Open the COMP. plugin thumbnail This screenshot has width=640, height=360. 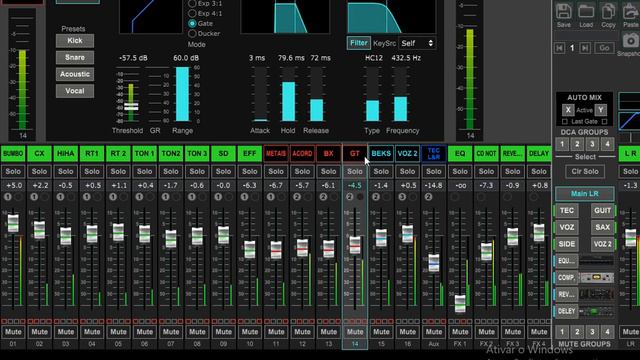coord(596,278)
